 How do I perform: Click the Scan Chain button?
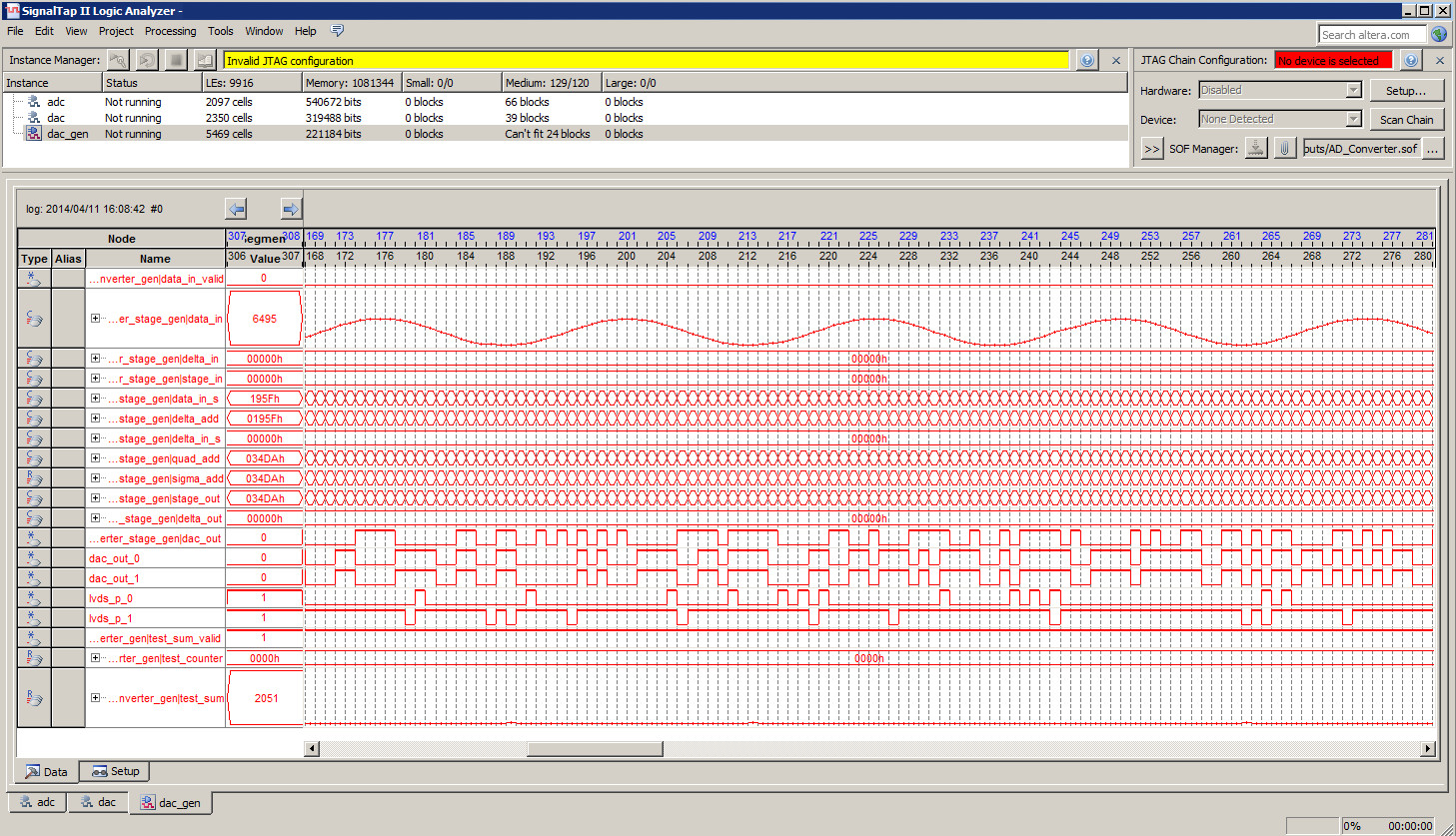[x=1406, y=120]
